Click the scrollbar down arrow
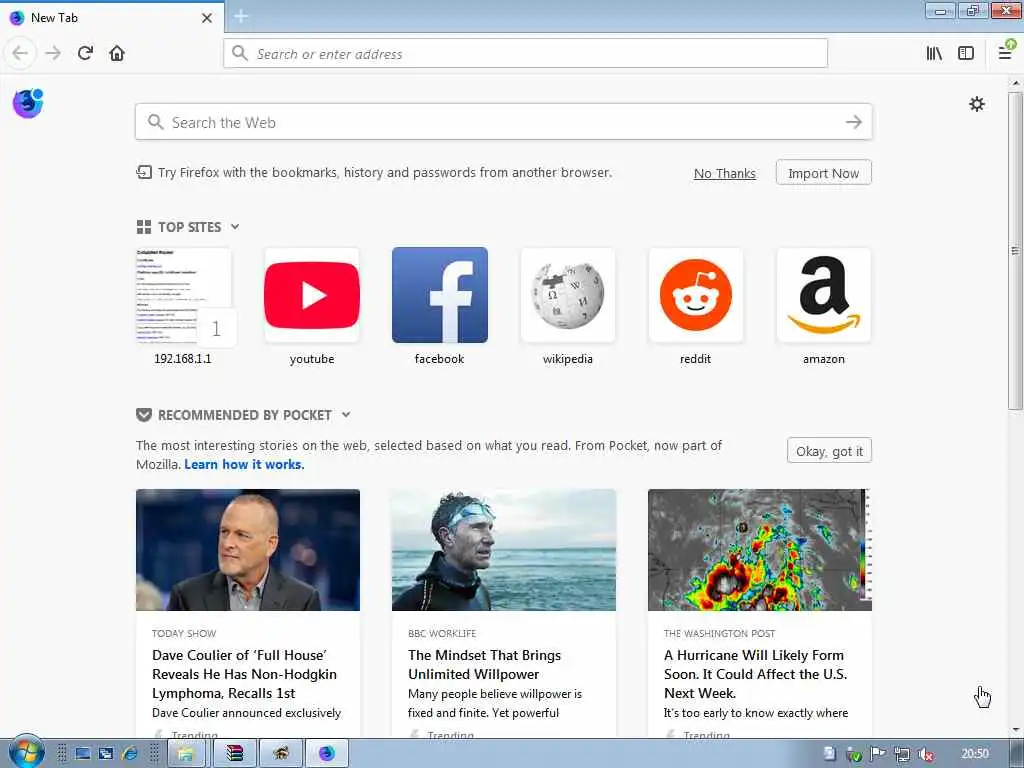The image size is (1024, 768). pyautogui.click(x=1015, y=730)
